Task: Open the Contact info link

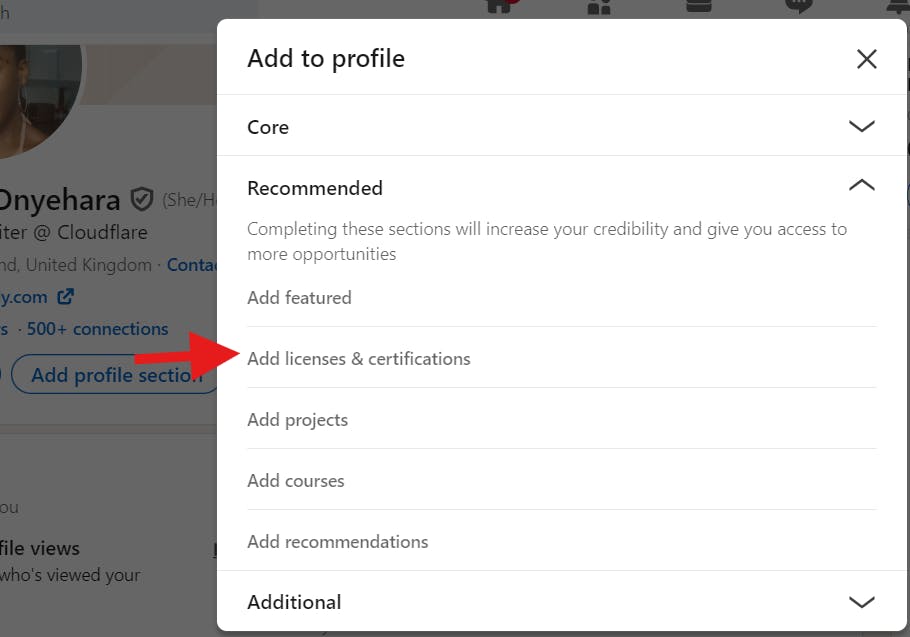Action: click(x=192, y=265)
